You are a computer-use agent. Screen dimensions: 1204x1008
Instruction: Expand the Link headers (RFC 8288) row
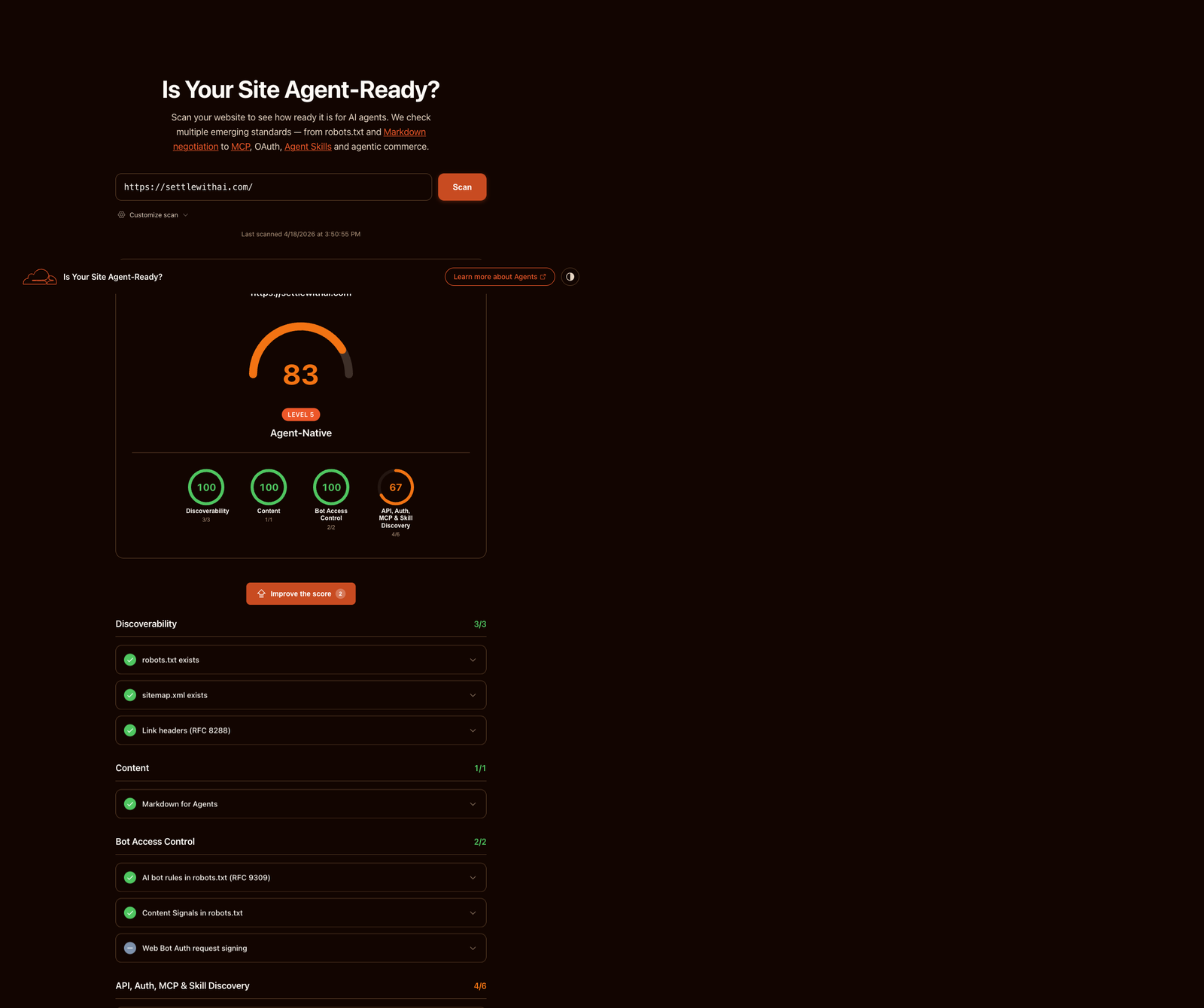[x=473, y=730]
